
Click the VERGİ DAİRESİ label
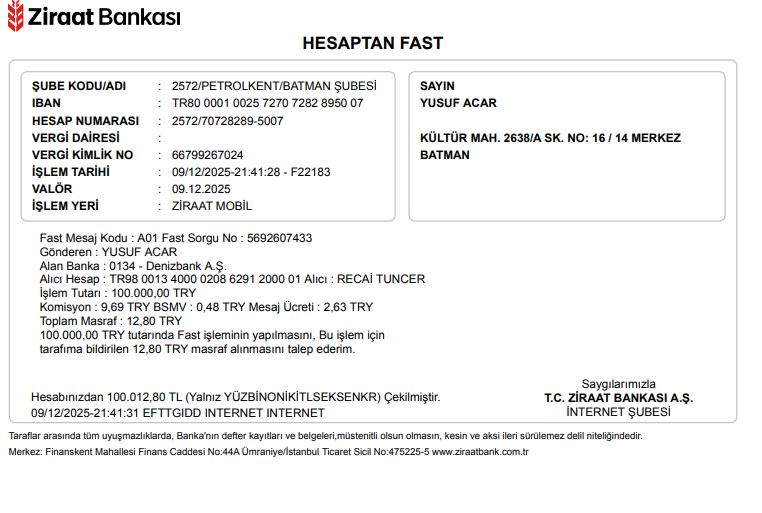(x=76, y=138)
